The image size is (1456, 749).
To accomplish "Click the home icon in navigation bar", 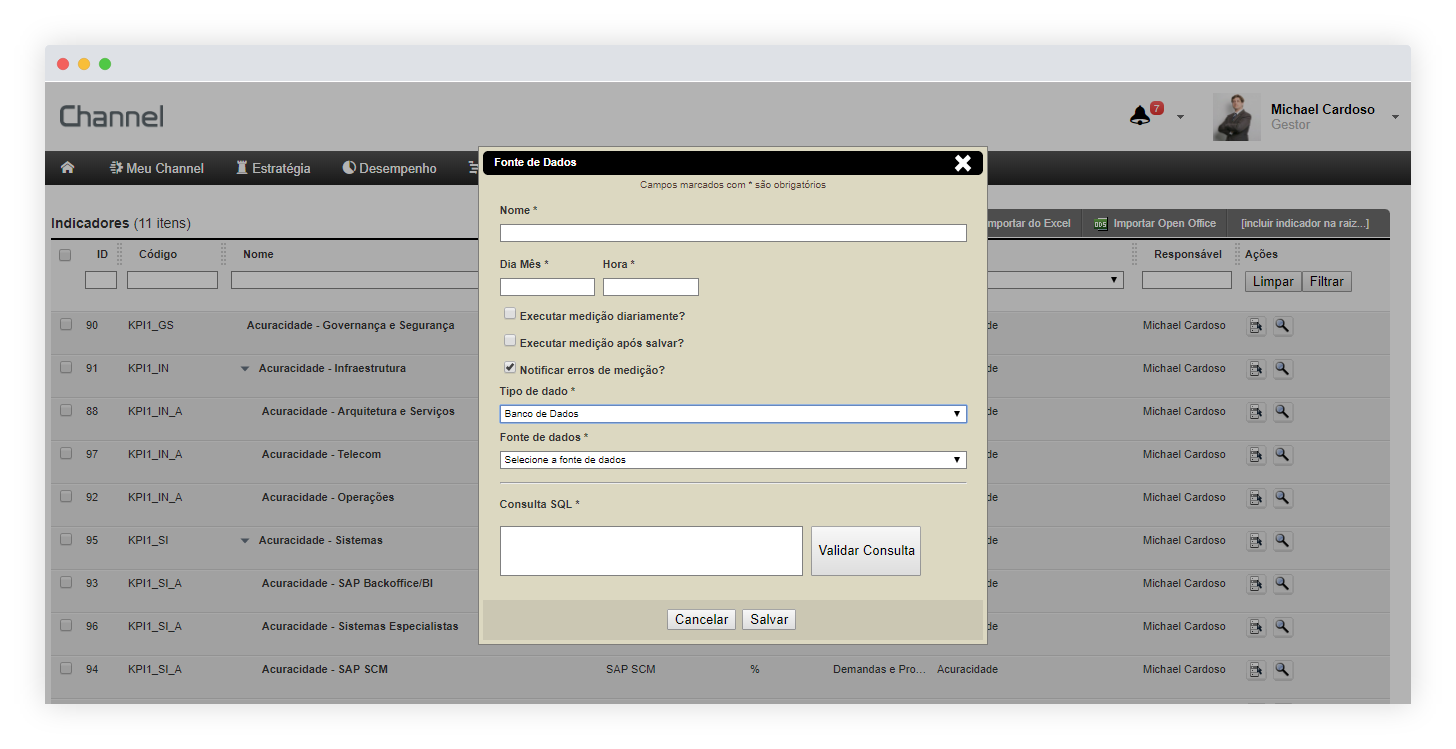I will point(68,168).
